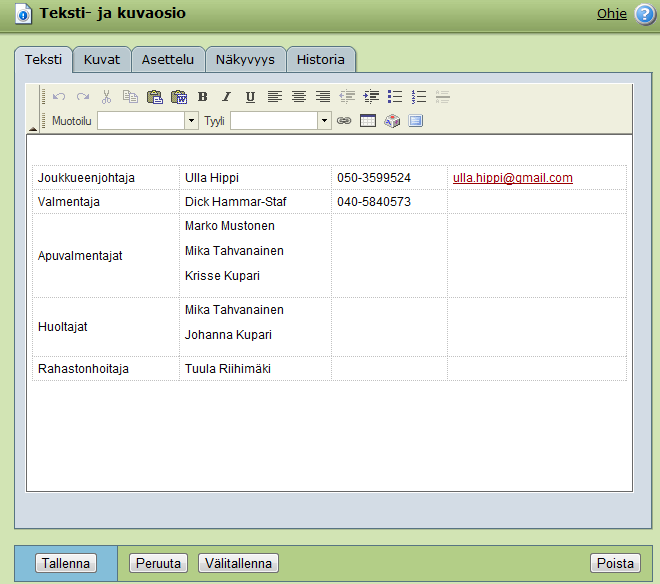Align text right

tap(323, 97)
